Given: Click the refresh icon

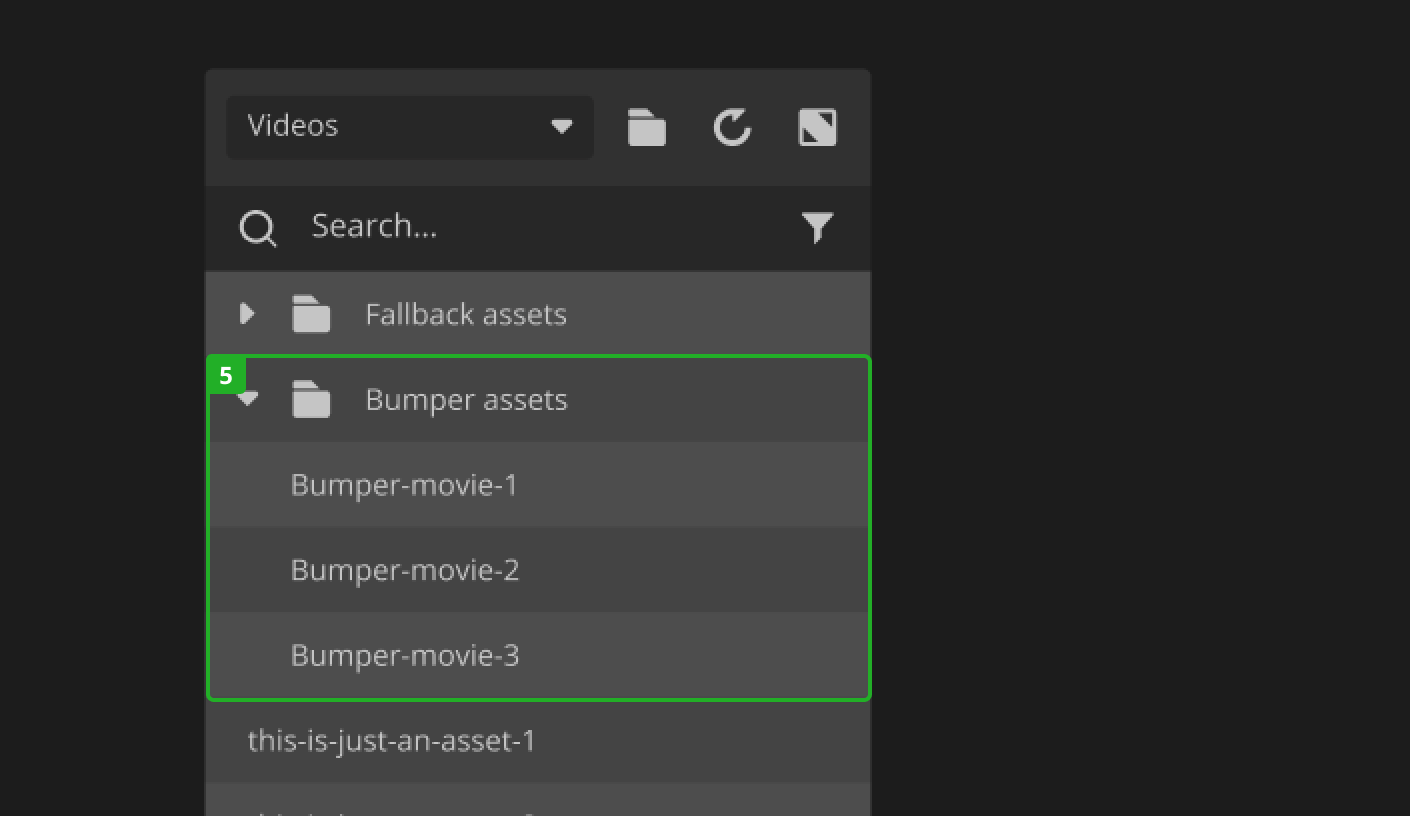Looking at the screenshot, I should point(732,128).
